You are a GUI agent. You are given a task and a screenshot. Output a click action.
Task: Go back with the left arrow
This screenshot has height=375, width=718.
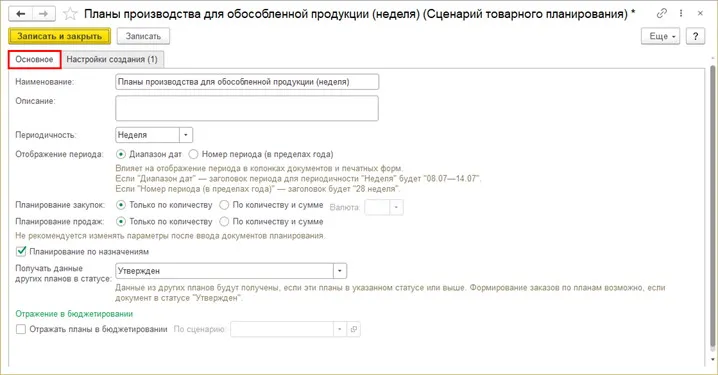pyautogui.click(x=21, y=14)
